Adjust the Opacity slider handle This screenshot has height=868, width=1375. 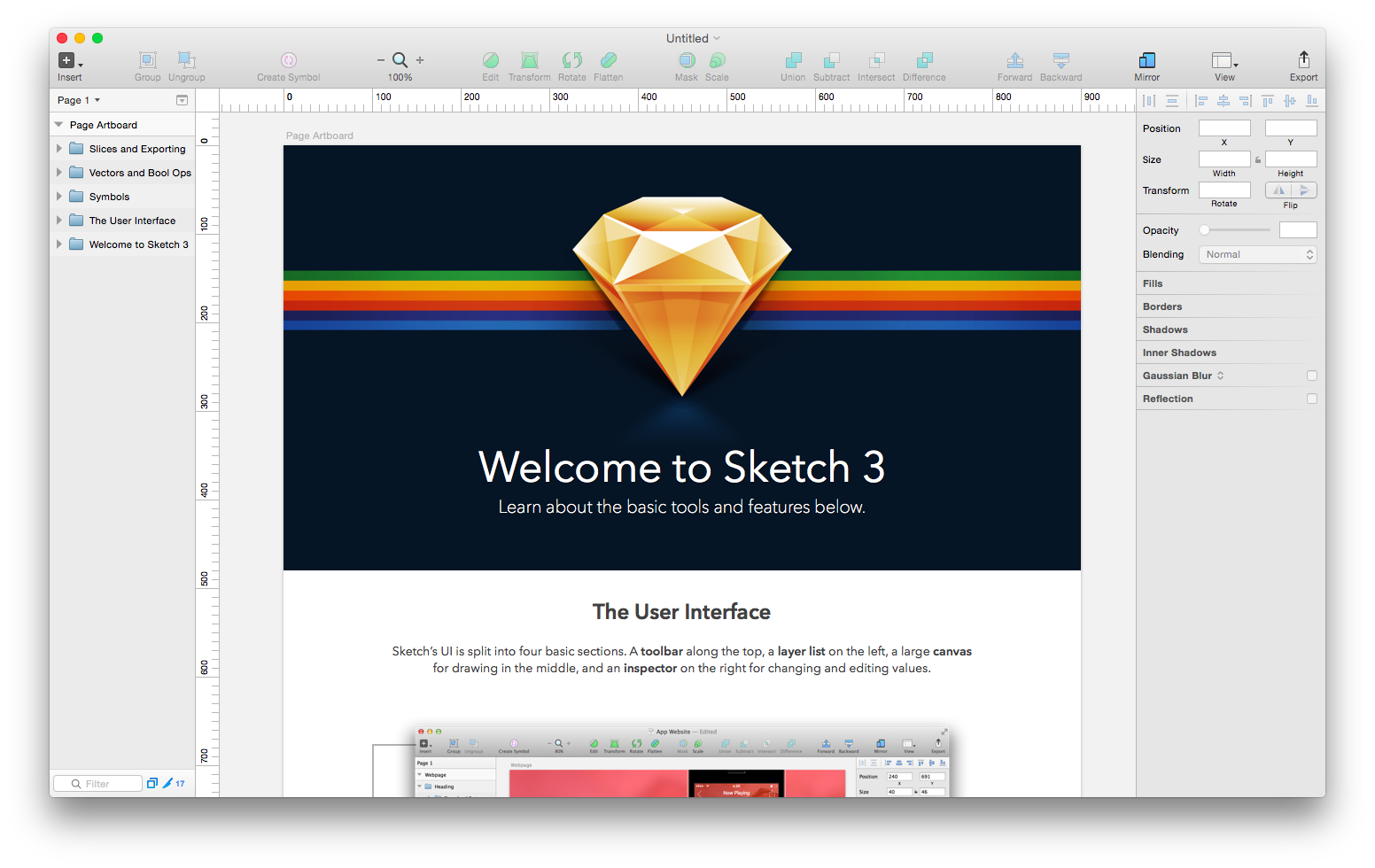(x=1204, y=230)
